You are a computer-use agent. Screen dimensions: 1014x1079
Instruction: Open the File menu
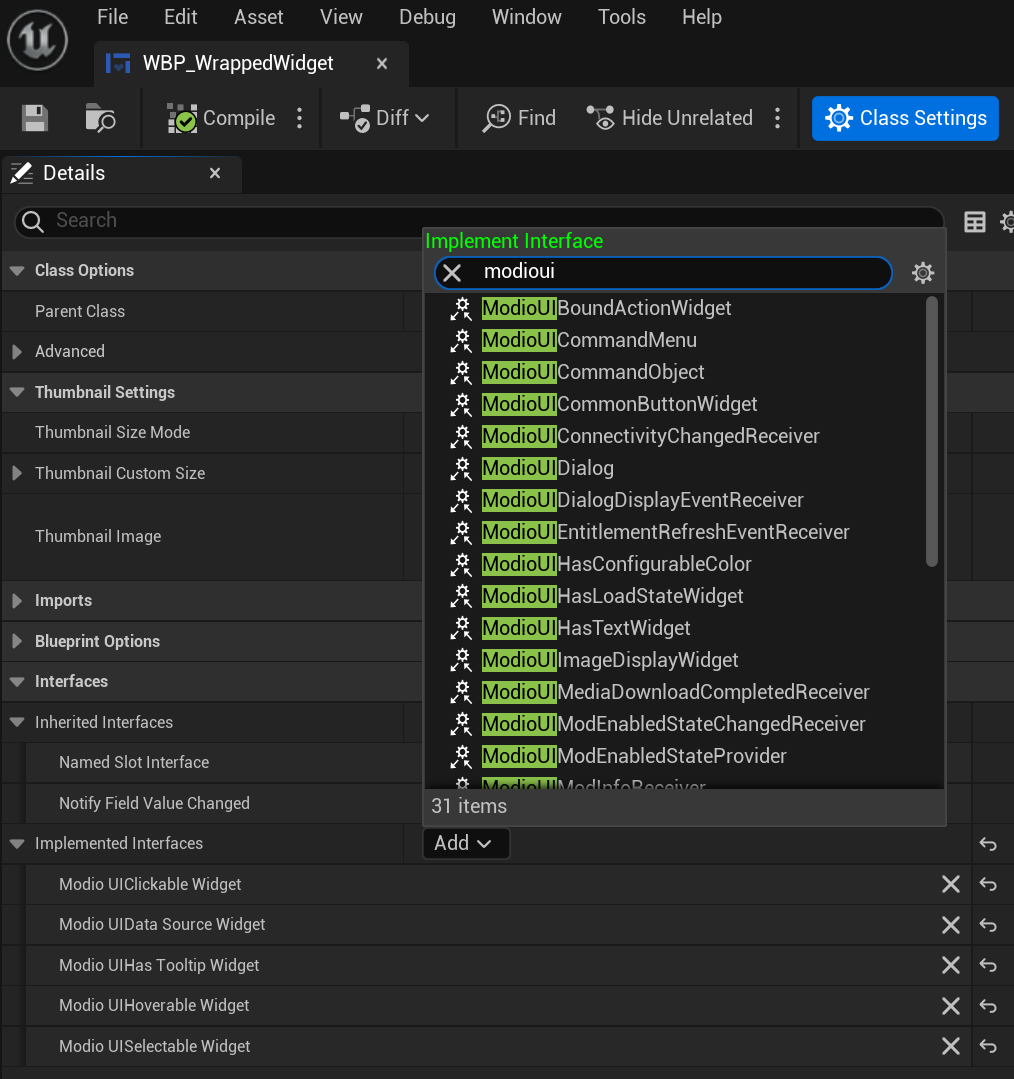click(x=112, y=17)
